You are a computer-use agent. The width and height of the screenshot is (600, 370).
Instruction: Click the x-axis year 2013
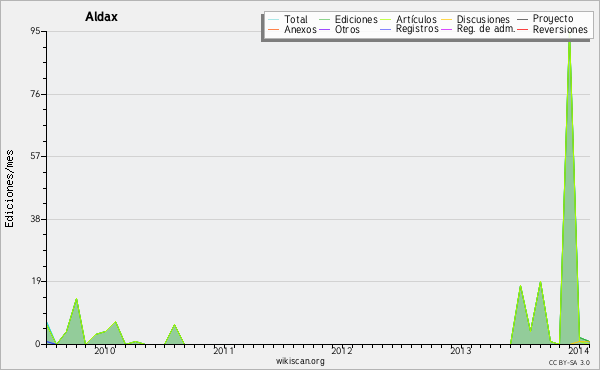[460, 351]
